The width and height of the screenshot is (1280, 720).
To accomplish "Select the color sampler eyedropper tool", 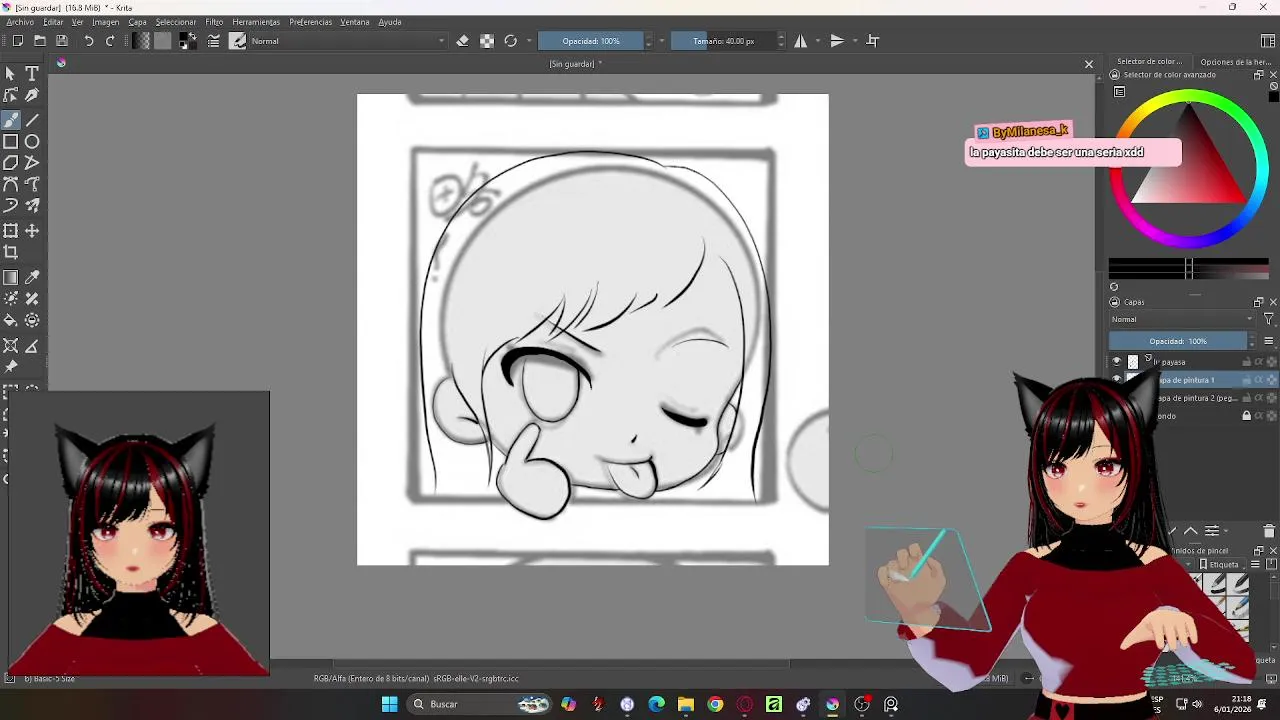I will click(32, 278).
